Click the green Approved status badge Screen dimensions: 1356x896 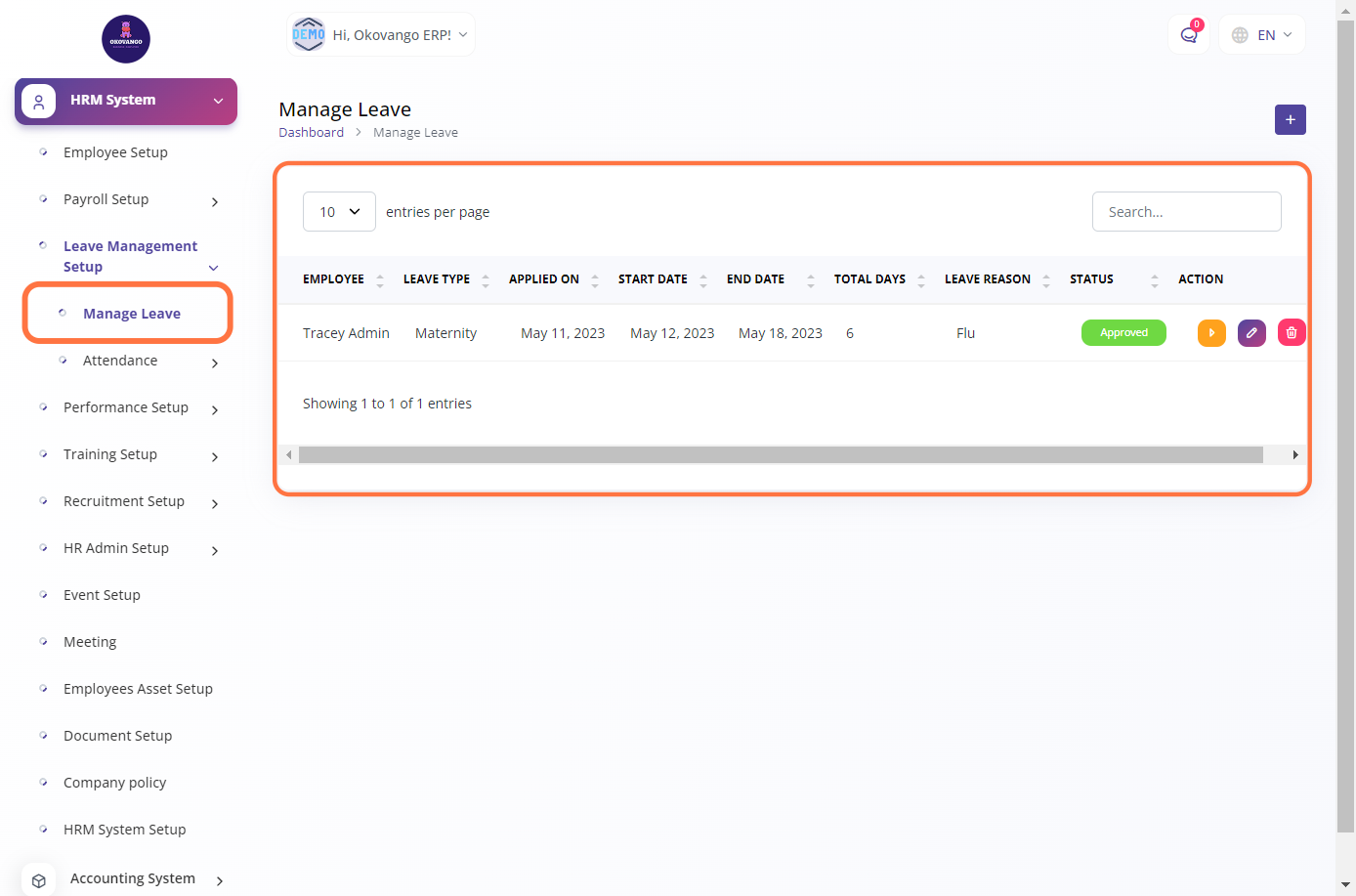1123,333
